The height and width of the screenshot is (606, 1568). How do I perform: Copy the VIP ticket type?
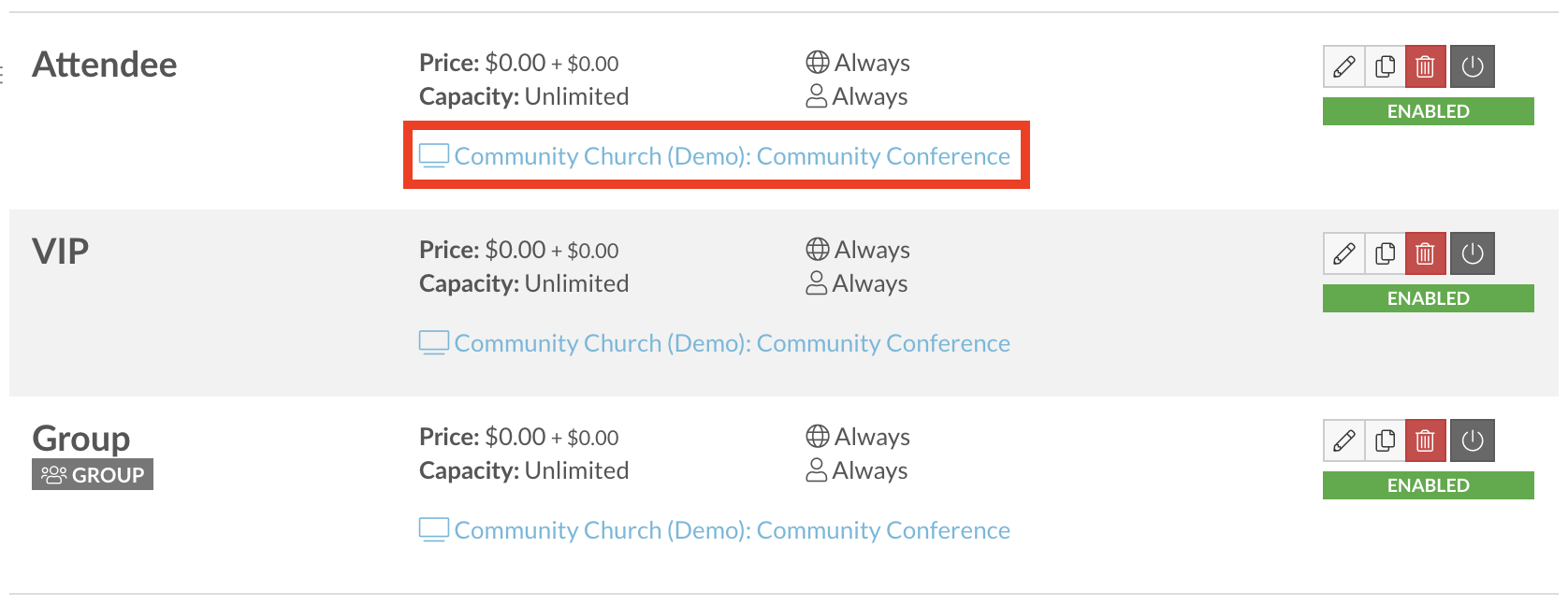1385,253
